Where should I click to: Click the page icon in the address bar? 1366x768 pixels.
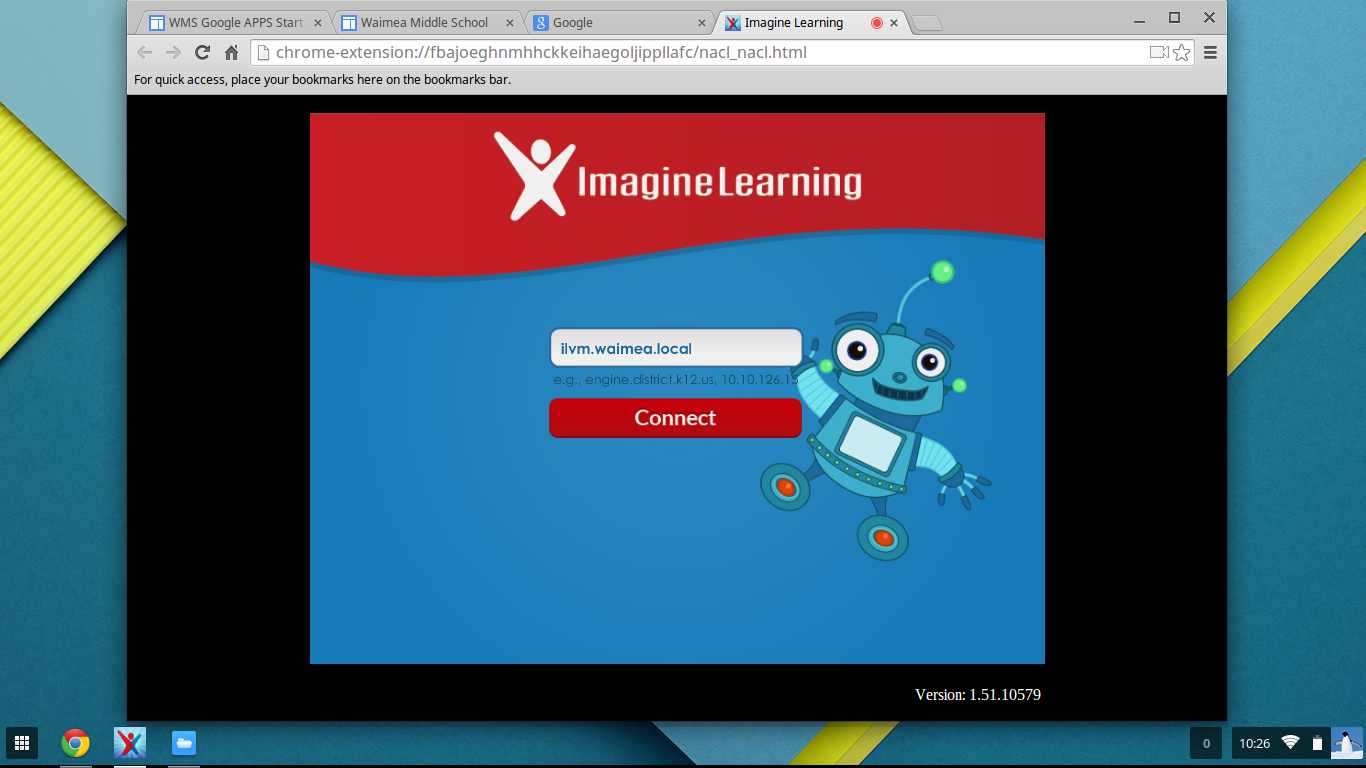pos(263,53)
